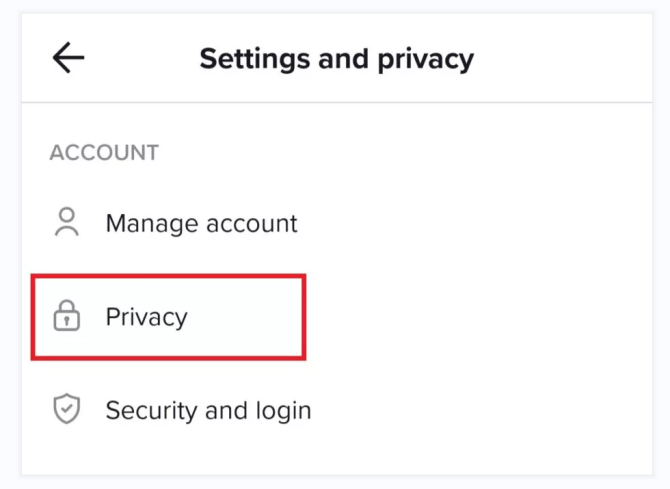Click the ACCOUNT section header
Screen dimensions: 670x489
(x=104, y=153)
